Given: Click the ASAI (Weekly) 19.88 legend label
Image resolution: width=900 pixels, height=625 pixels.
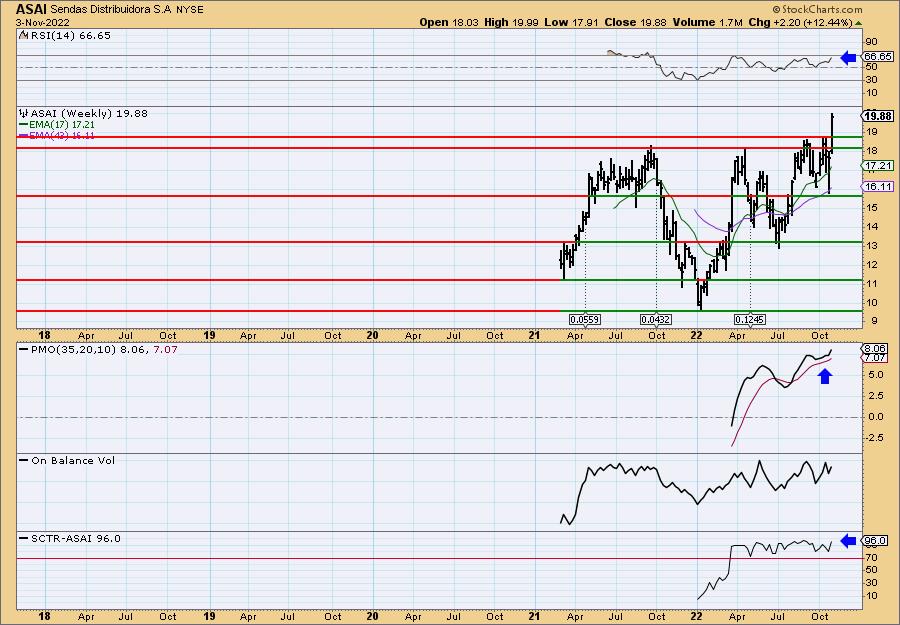Looking at the screenshot, I should pyautogui.click(x=89, y=113).
